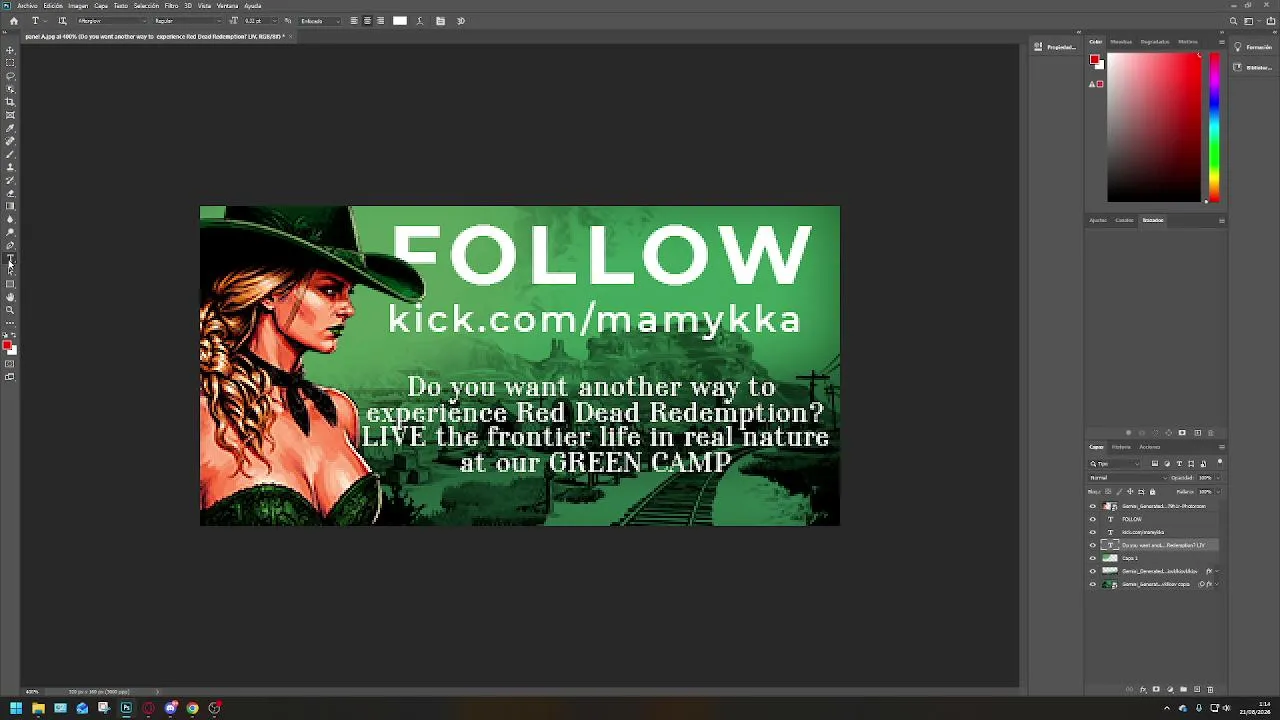Select the Clone Stamp tool
This screenshot has width=1280, height=720.
click(10, 167)
